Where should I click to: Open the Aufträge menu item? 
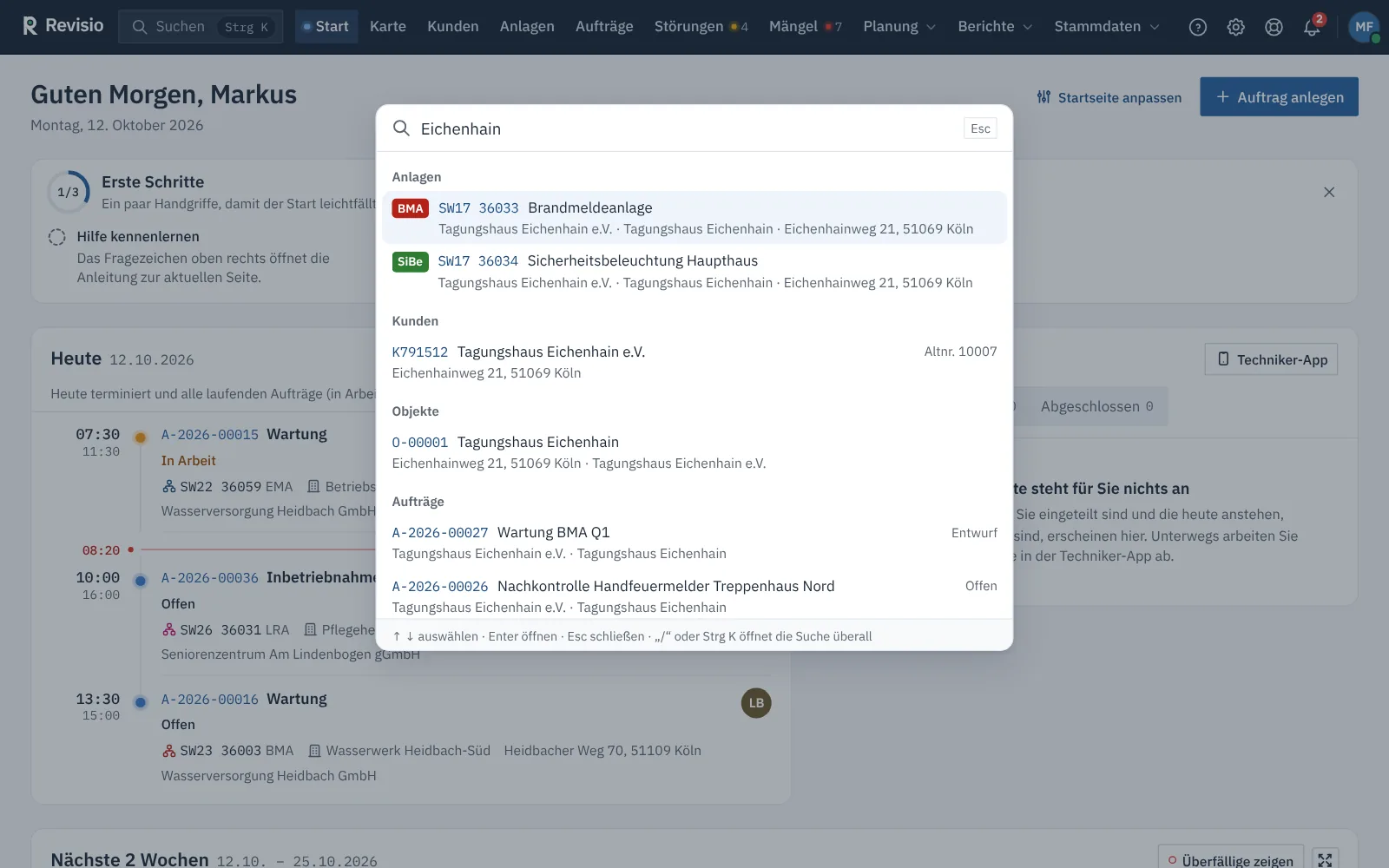604,27
